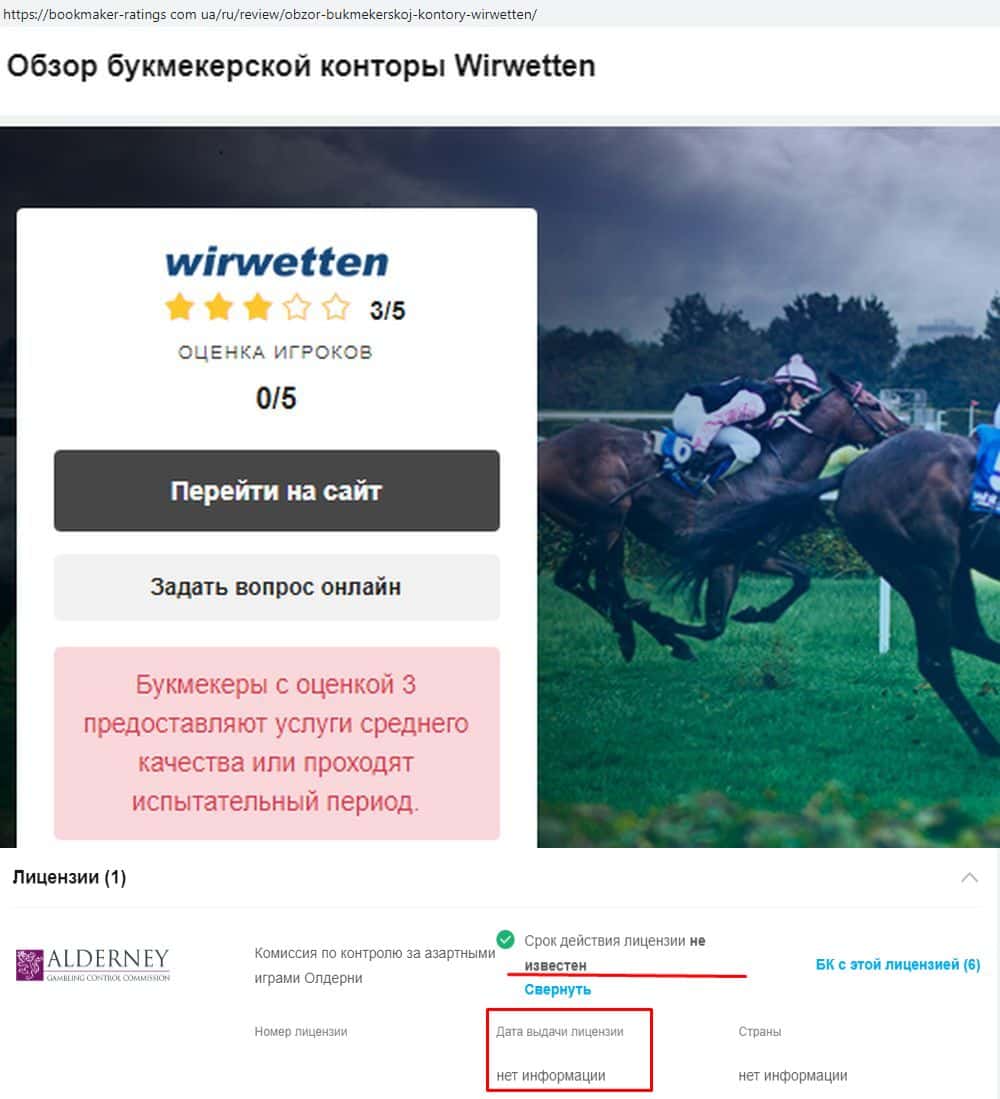Click the Свернуть link to collapse details
1000x1099 pixels.
pos(558,990)
